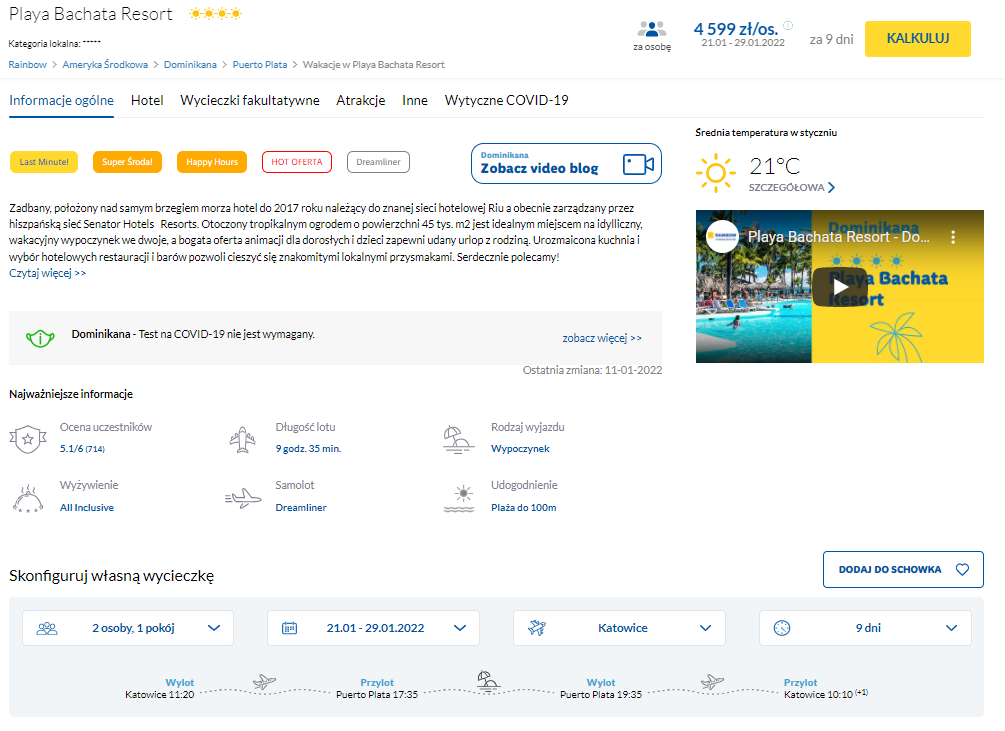
Task: Click the video camera icon in video blog button
Action: click(637, 164)
